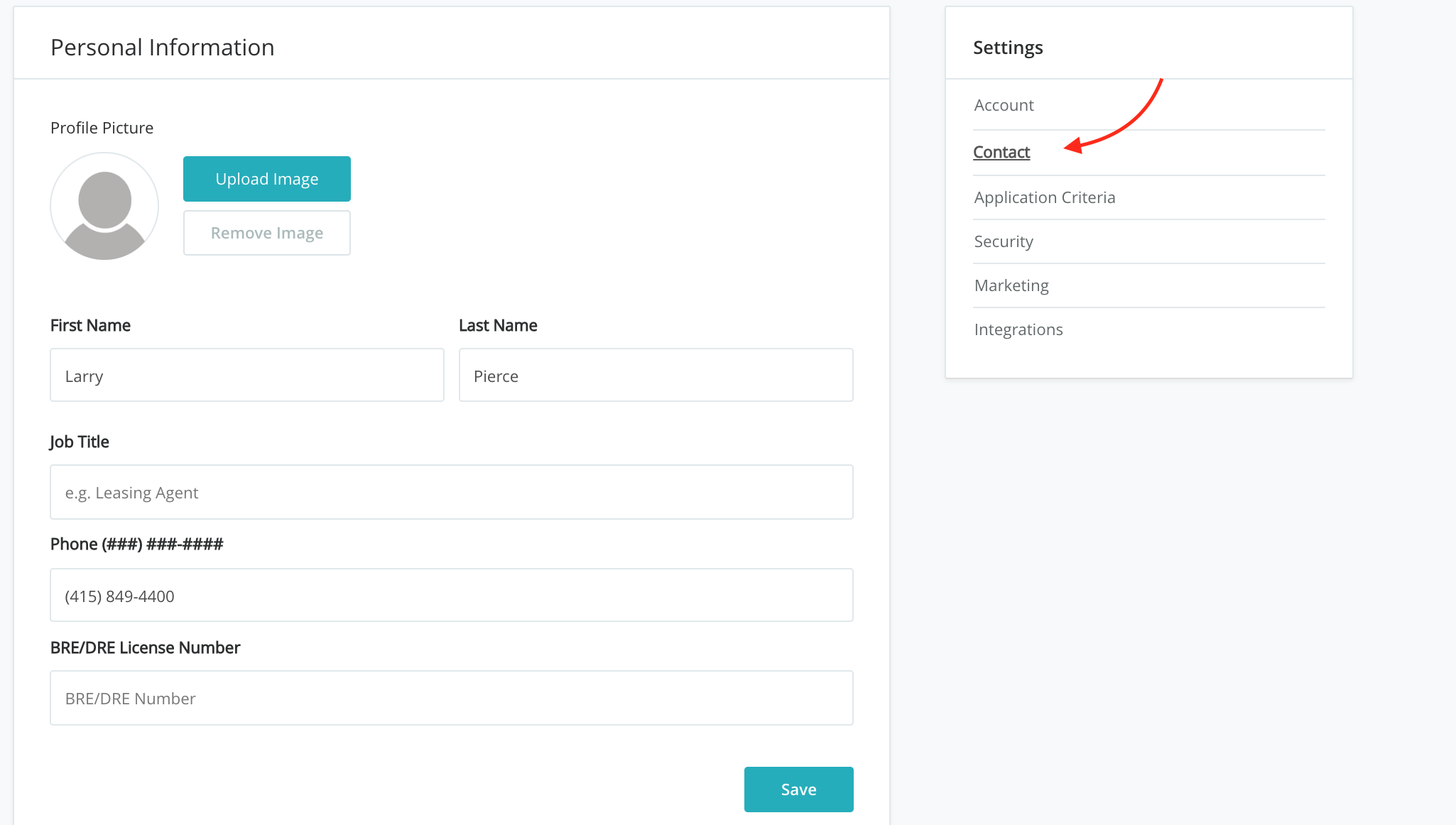Click into the Job Title input
Screen dimensions: 1456x825
451,492
